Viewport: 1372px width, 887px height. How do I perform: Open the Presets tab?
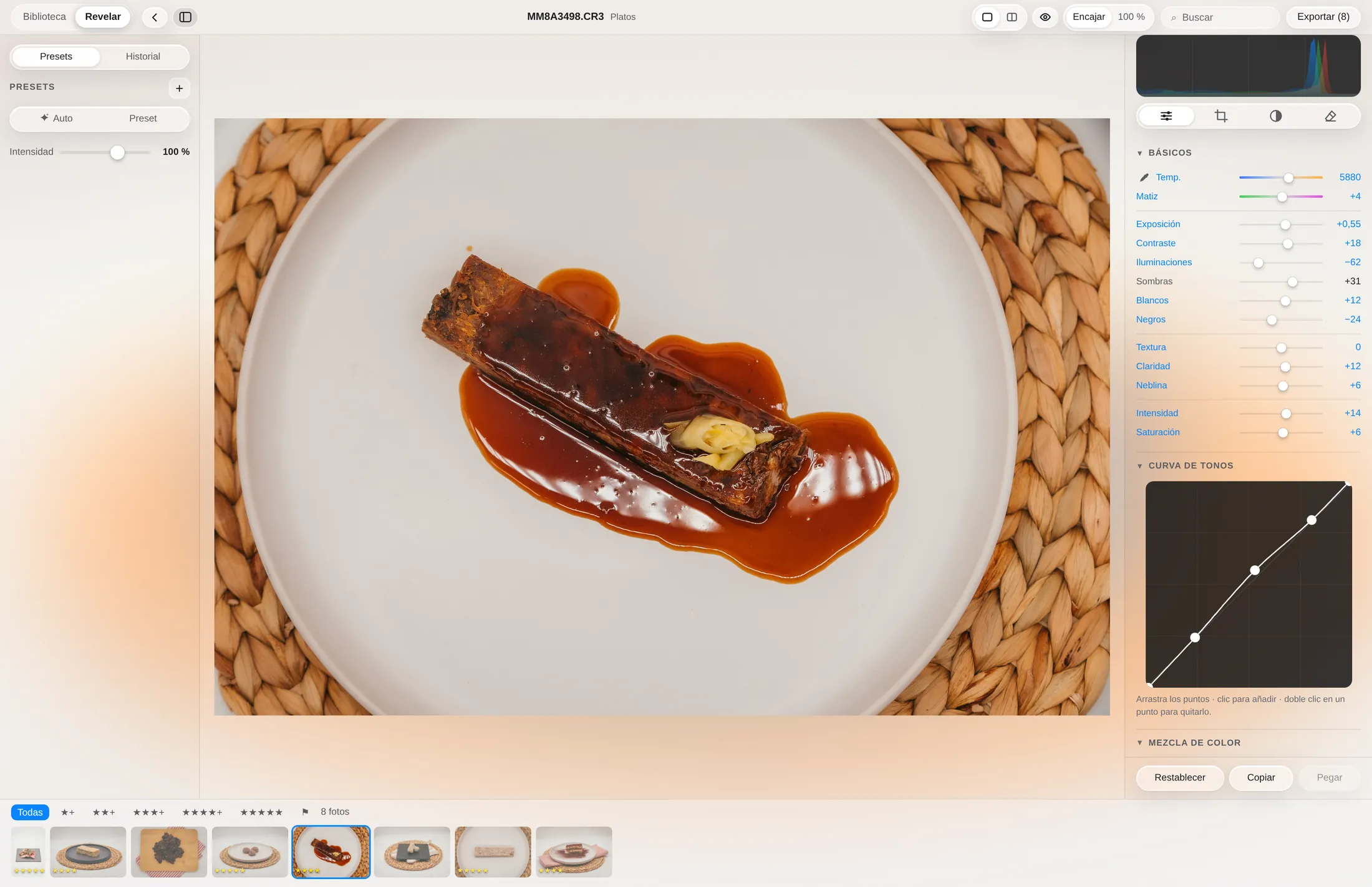[56, 56]
